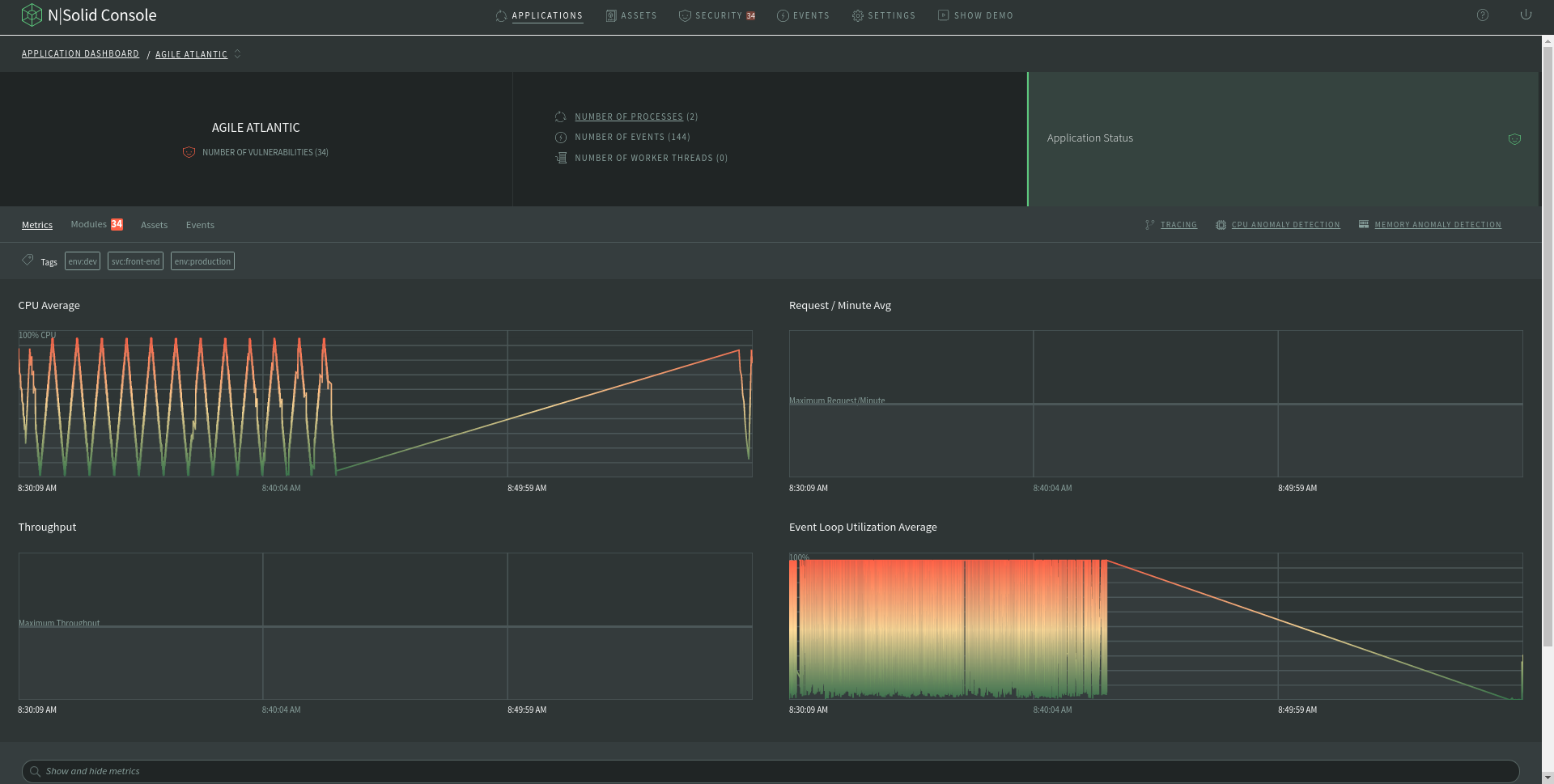Click the CPU Average chart title
The width and height of the screenshot is (1554, 784).
click(x=49, y=305)
